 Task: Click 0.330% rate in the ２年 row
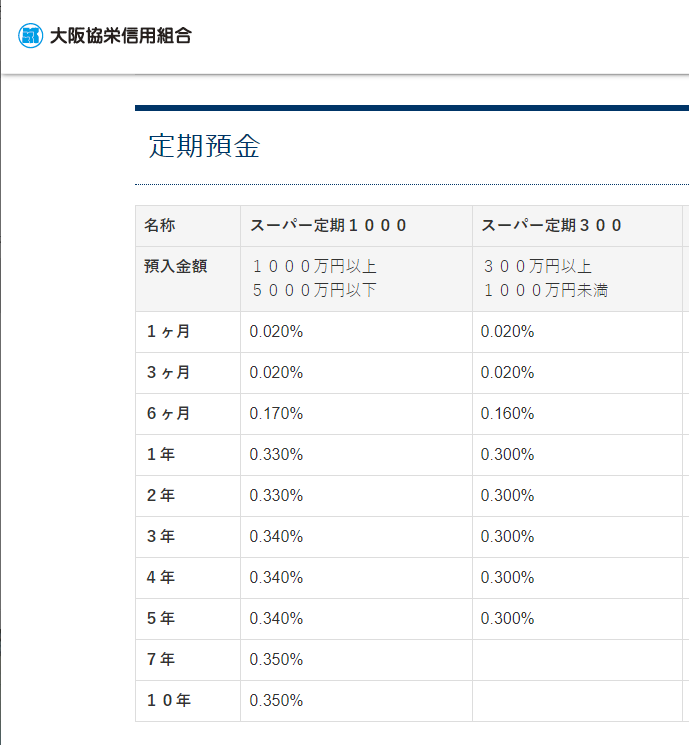[x=276, y=496]
